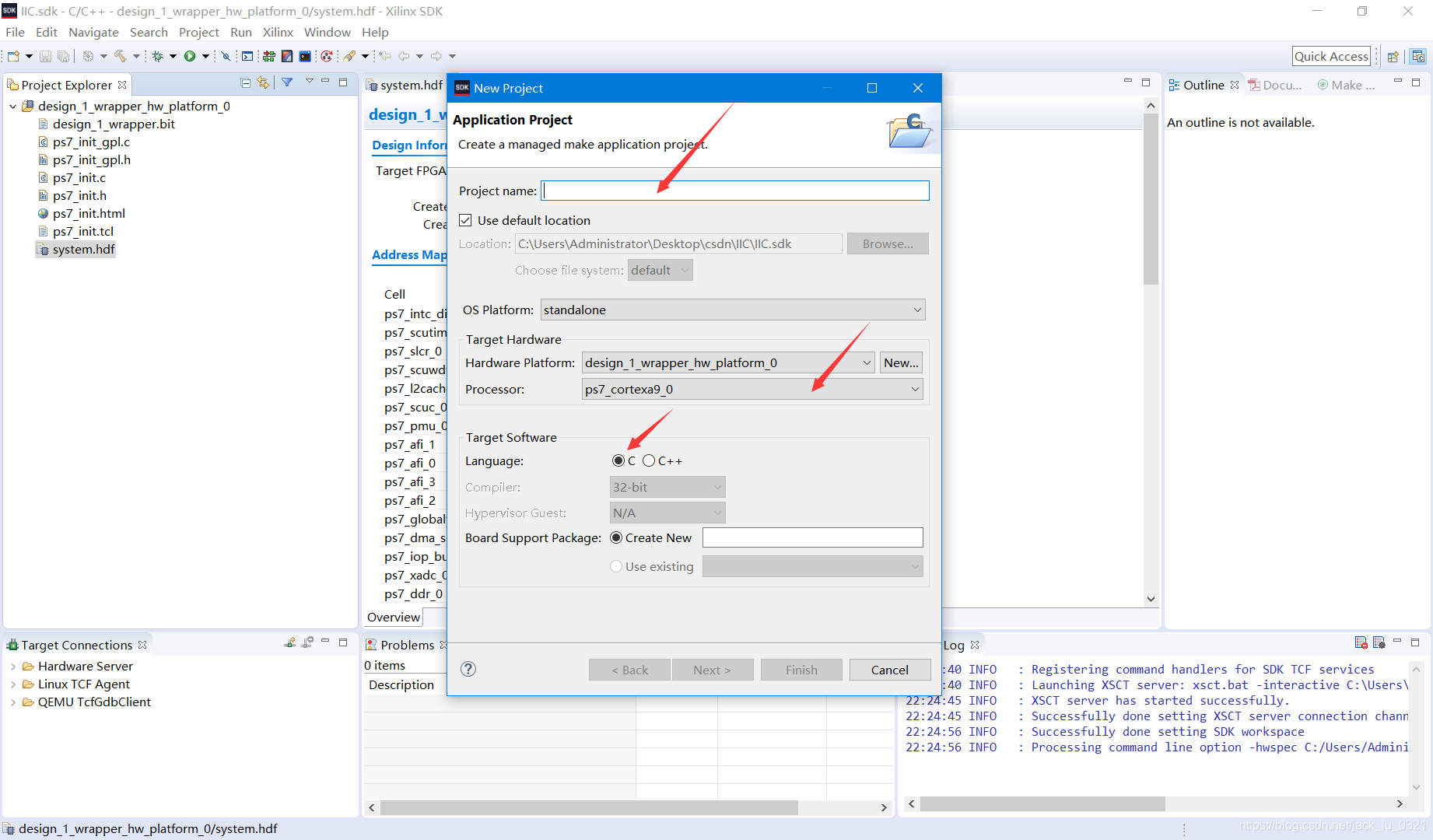Click the Back navigation arrow in toolbar
Screen dimensions: 1433x840
(x=404, y=56)
